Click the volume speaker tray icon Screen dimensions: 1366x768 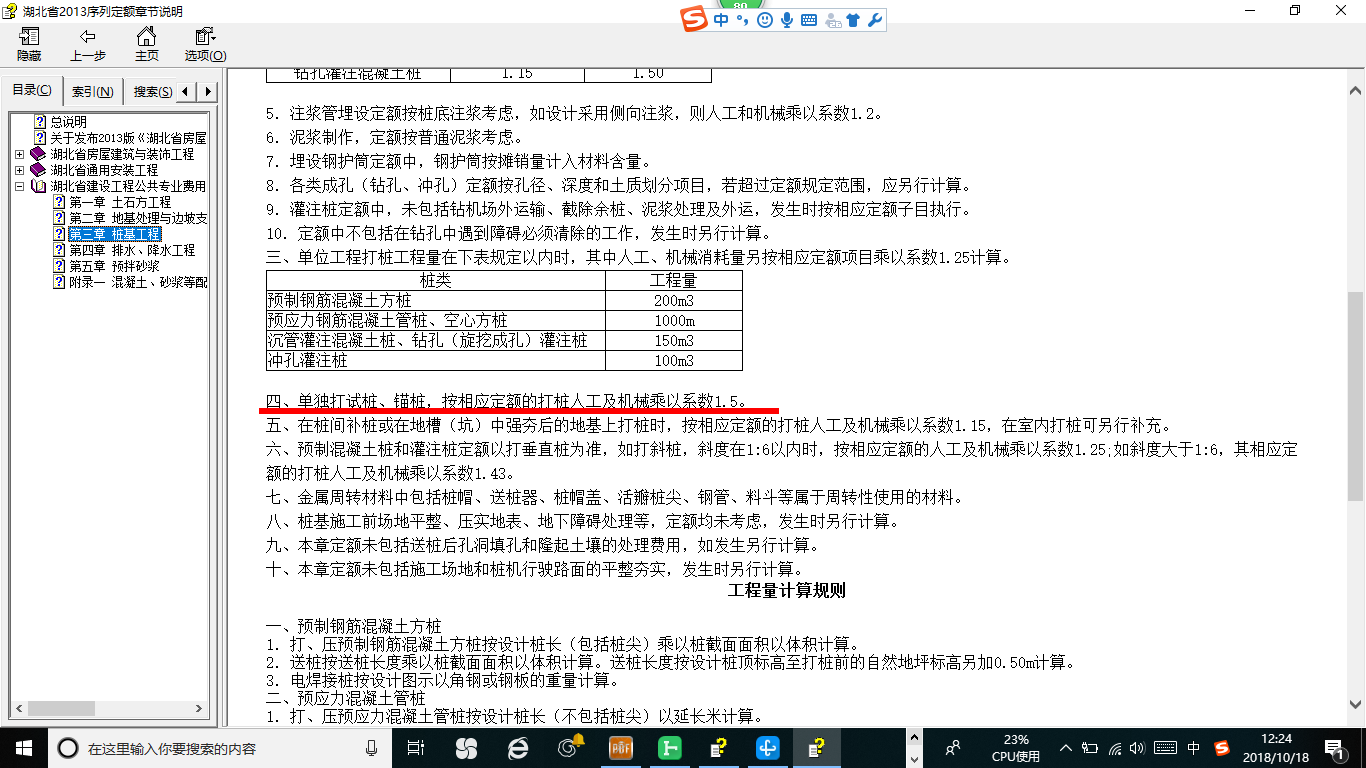(1139, 747)
